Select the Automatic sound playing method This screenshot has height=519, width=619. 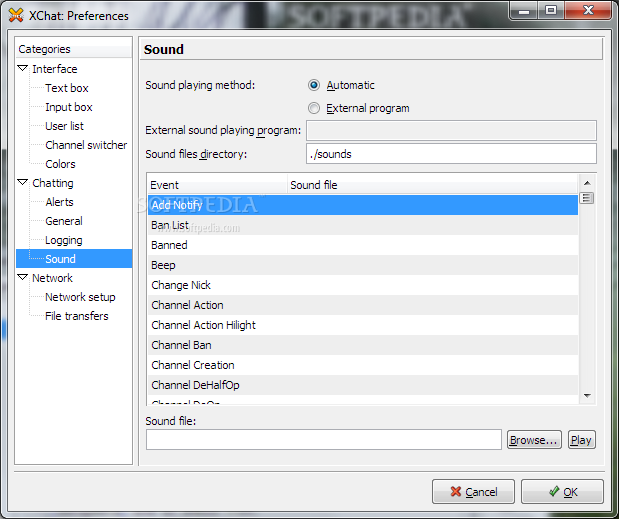(x=314, y=85)
